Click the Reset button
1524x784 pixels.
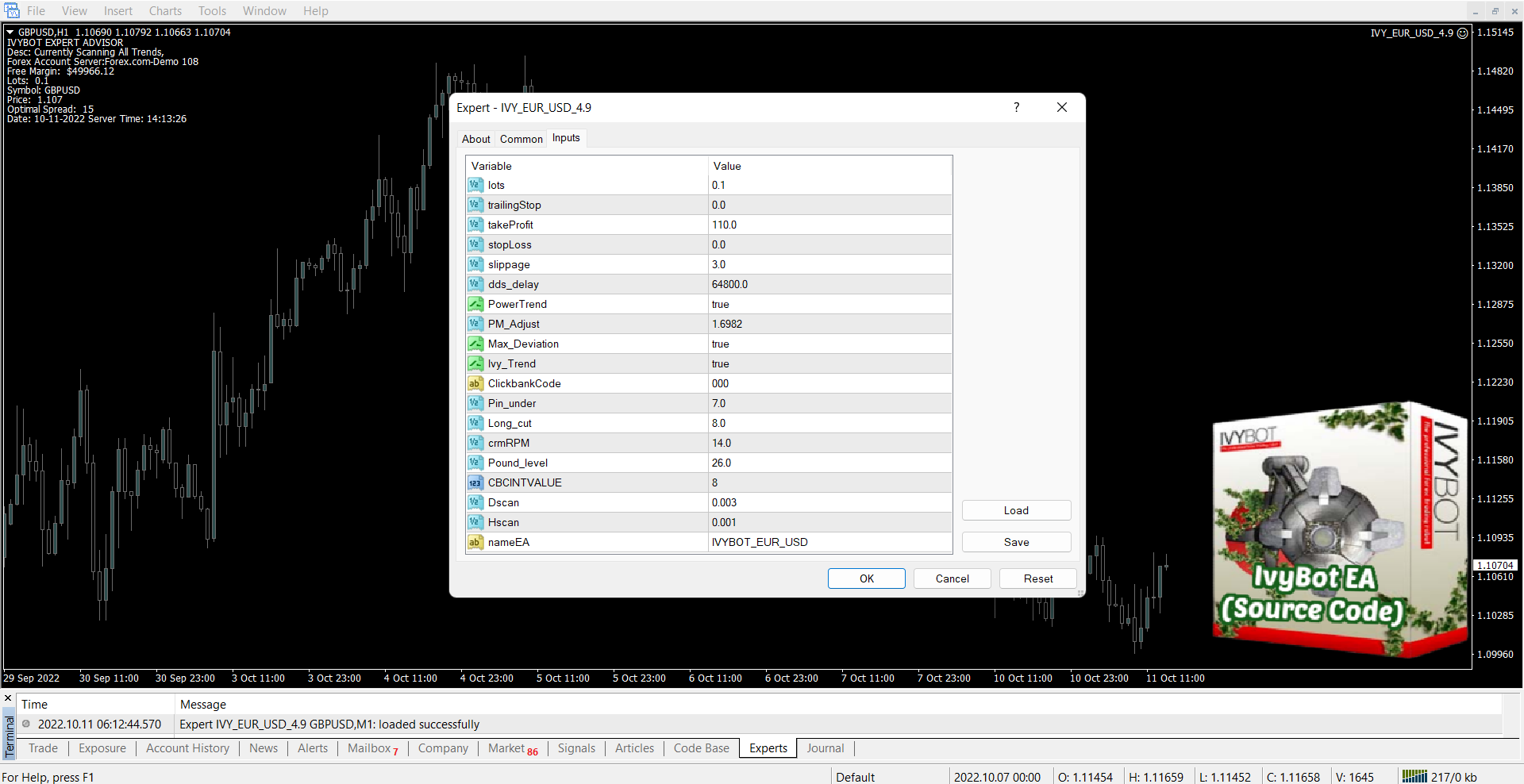pyautogui.click(x=1037, y=578)
